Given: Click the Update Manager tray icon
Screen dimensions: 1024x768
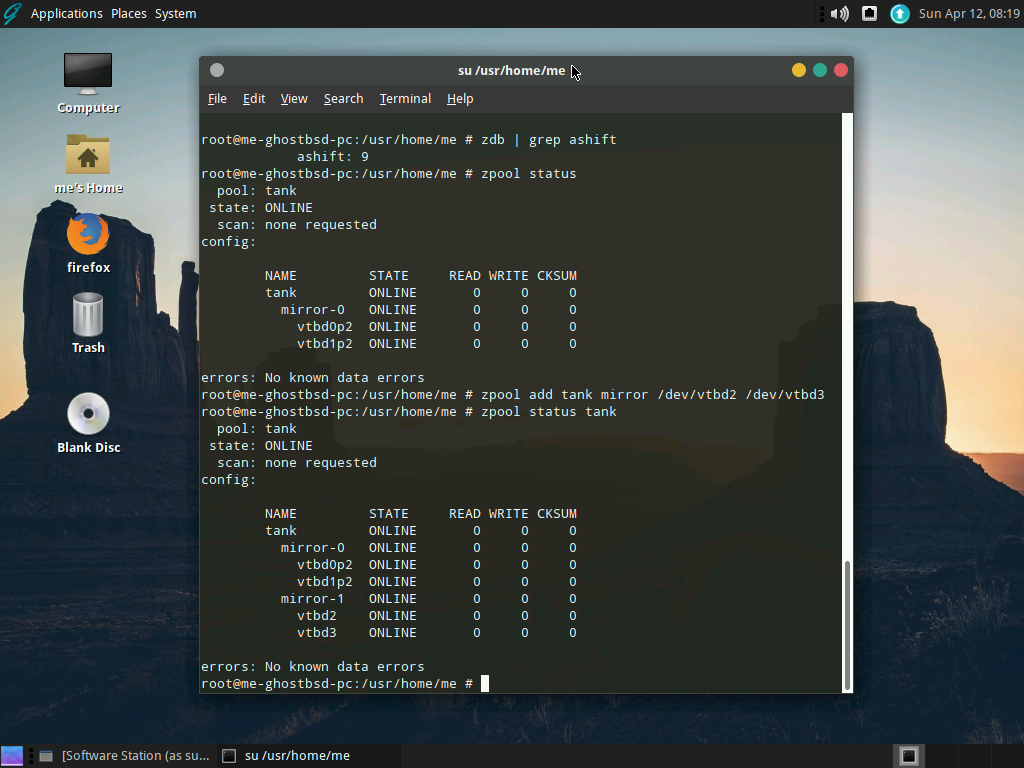Looking at the screenshot, I should 898,13.
